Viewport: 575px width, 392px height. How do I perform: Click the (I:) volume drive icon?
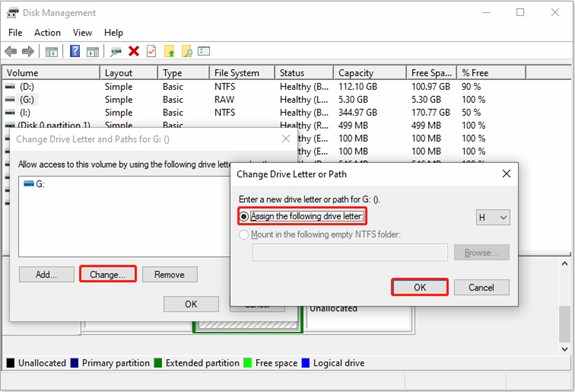pyautogui.click(x=10, y=113)
